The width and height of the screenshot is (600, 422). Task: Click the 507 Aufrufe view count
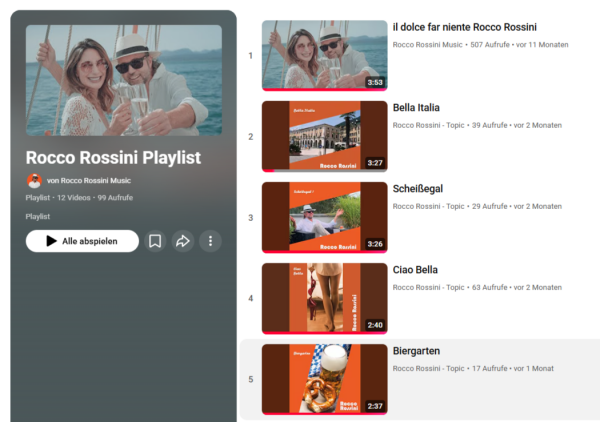point(490,45)
